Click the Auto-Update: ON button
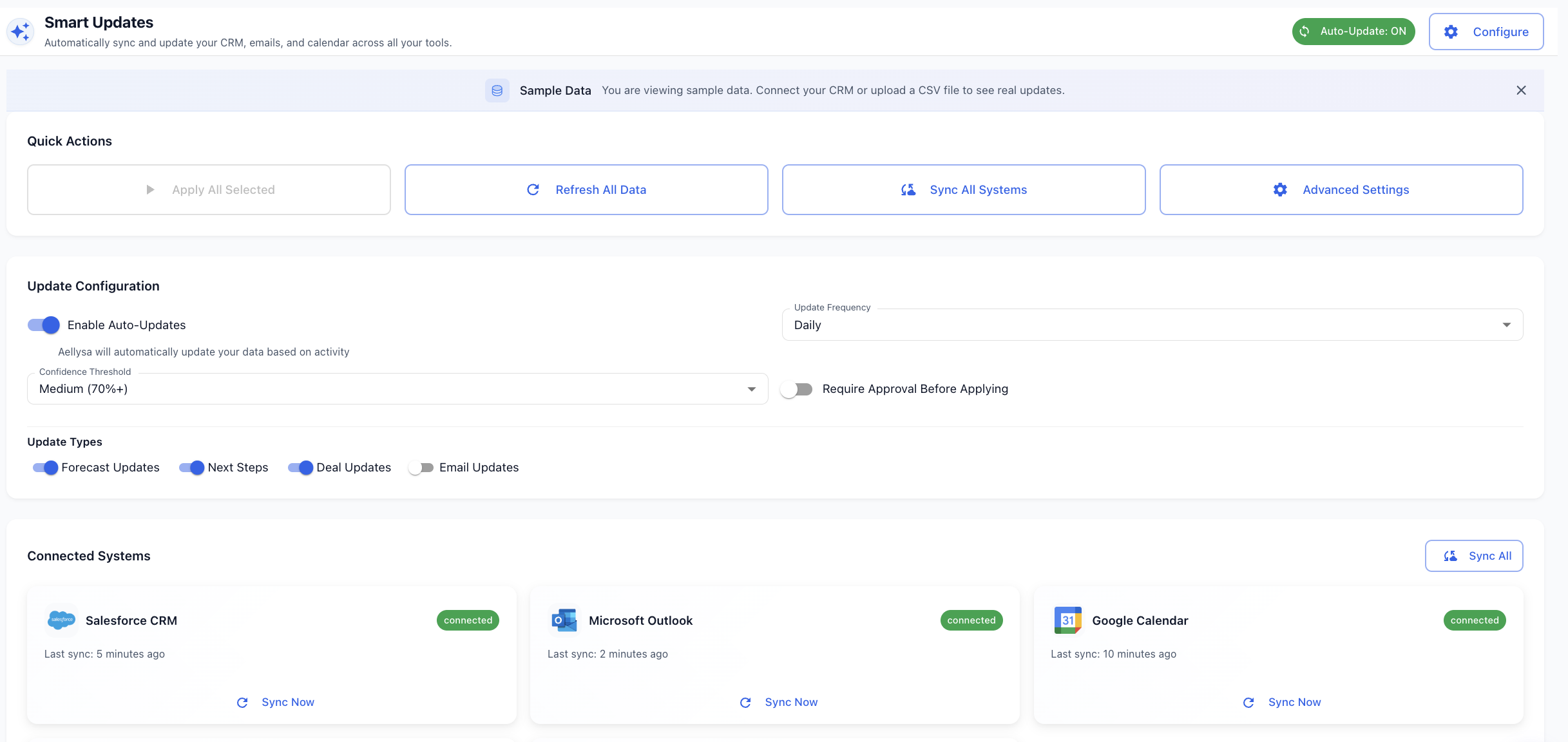Image resolution: width=1568 pixels, height=742 pixels. 1353,31
